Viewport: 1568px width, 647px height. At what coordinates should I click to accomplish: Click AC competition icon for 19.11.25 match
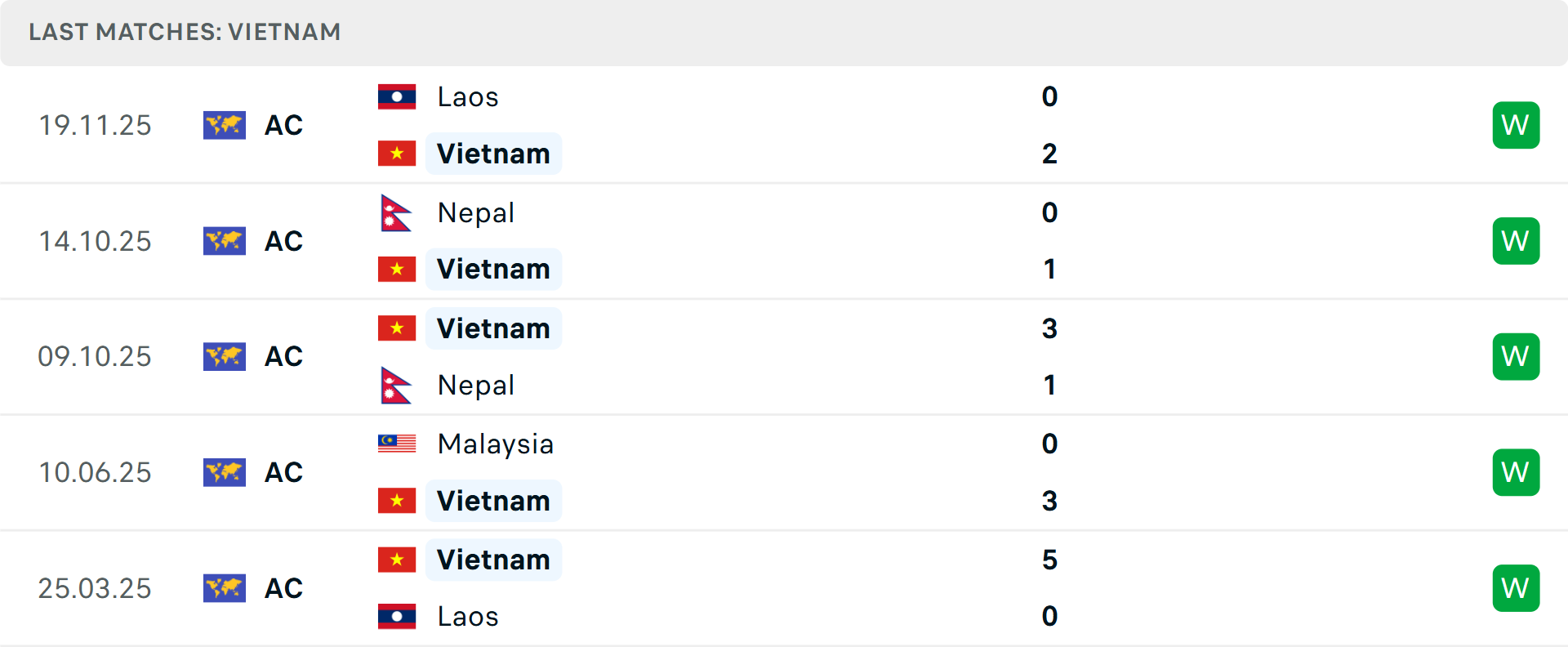tap(225, 125)
